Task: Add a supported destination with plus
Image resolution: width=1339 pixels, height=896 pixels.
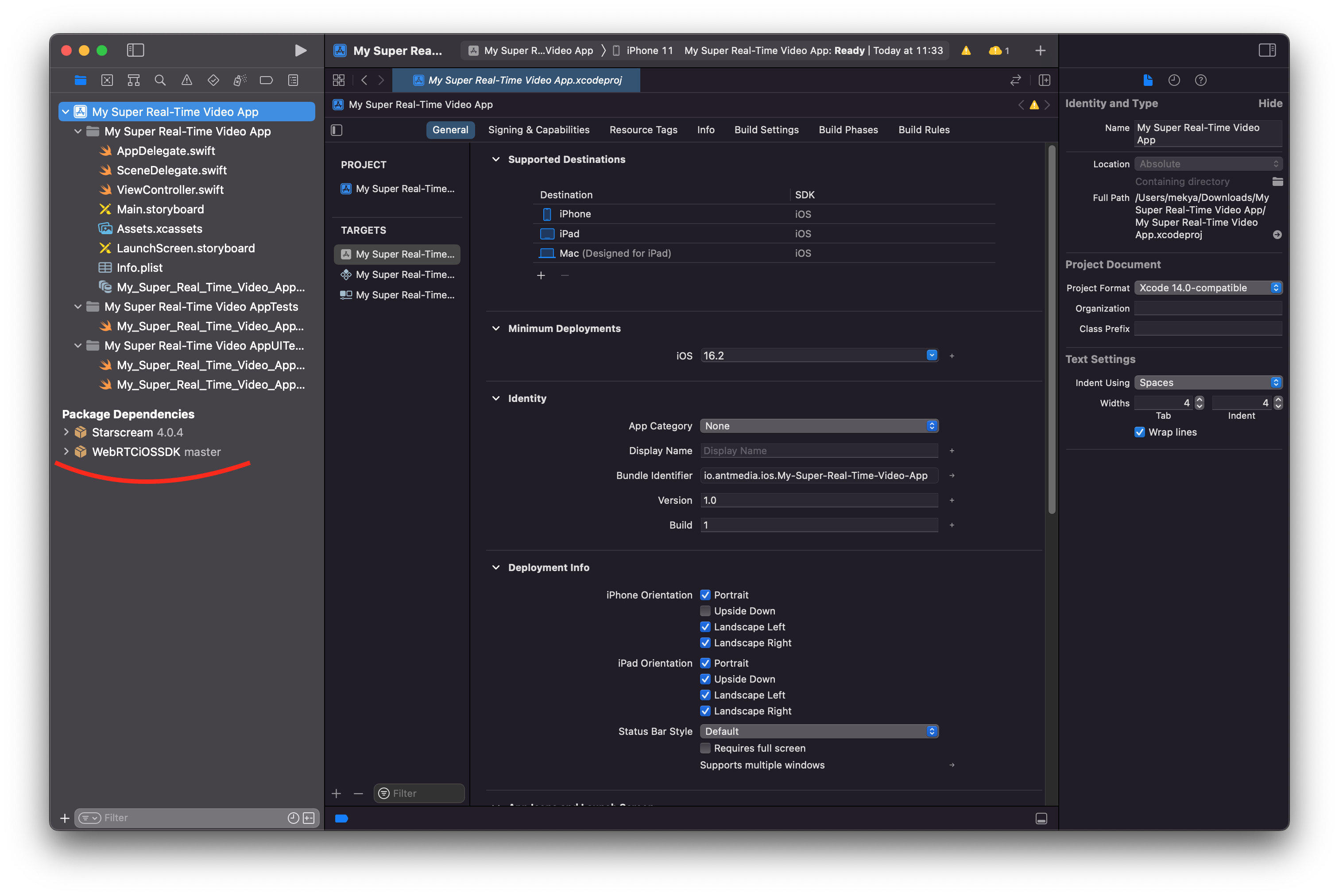Action: point(541,275)
